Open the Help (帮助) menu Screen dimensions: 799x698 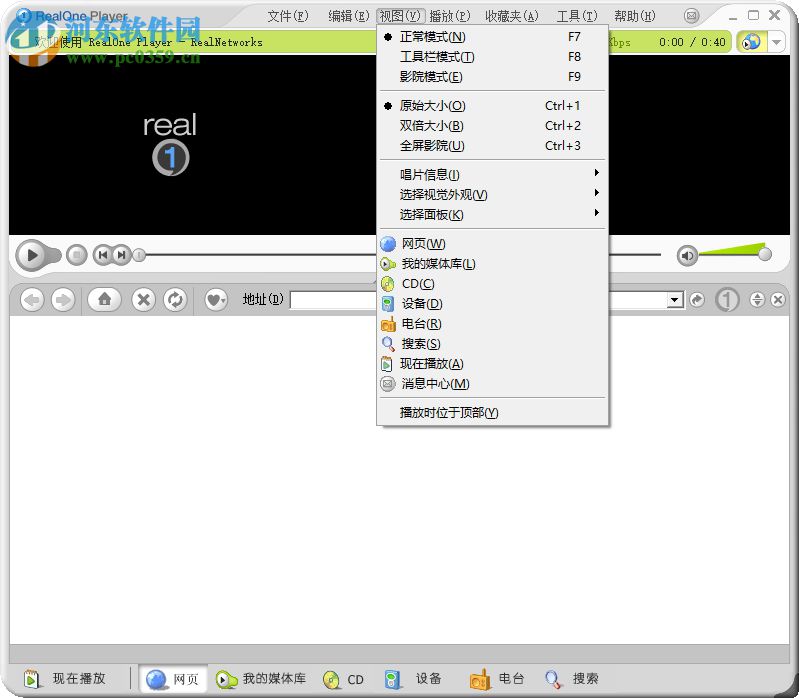634,16
